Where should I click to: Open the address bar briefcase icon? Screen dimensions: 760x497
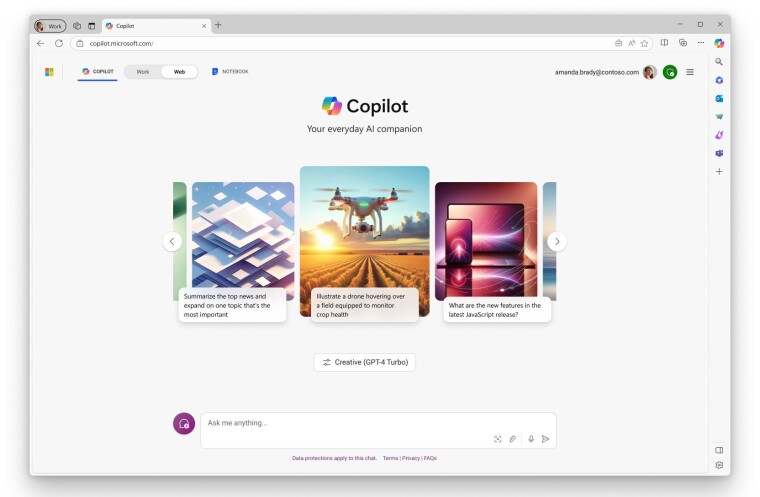coord(618,43)
